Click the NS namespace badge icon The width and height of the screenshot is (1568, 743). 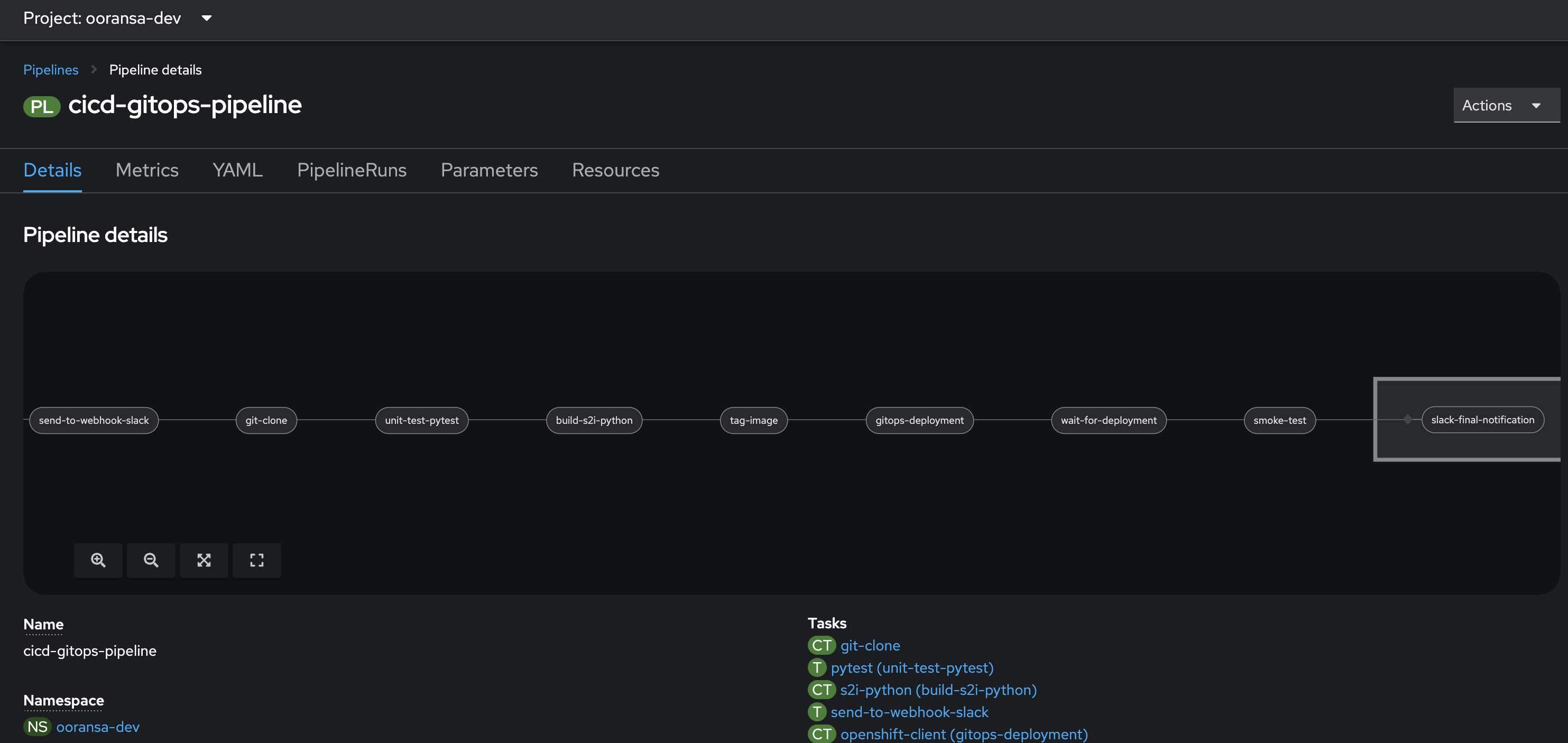click(x=37, y=727)
